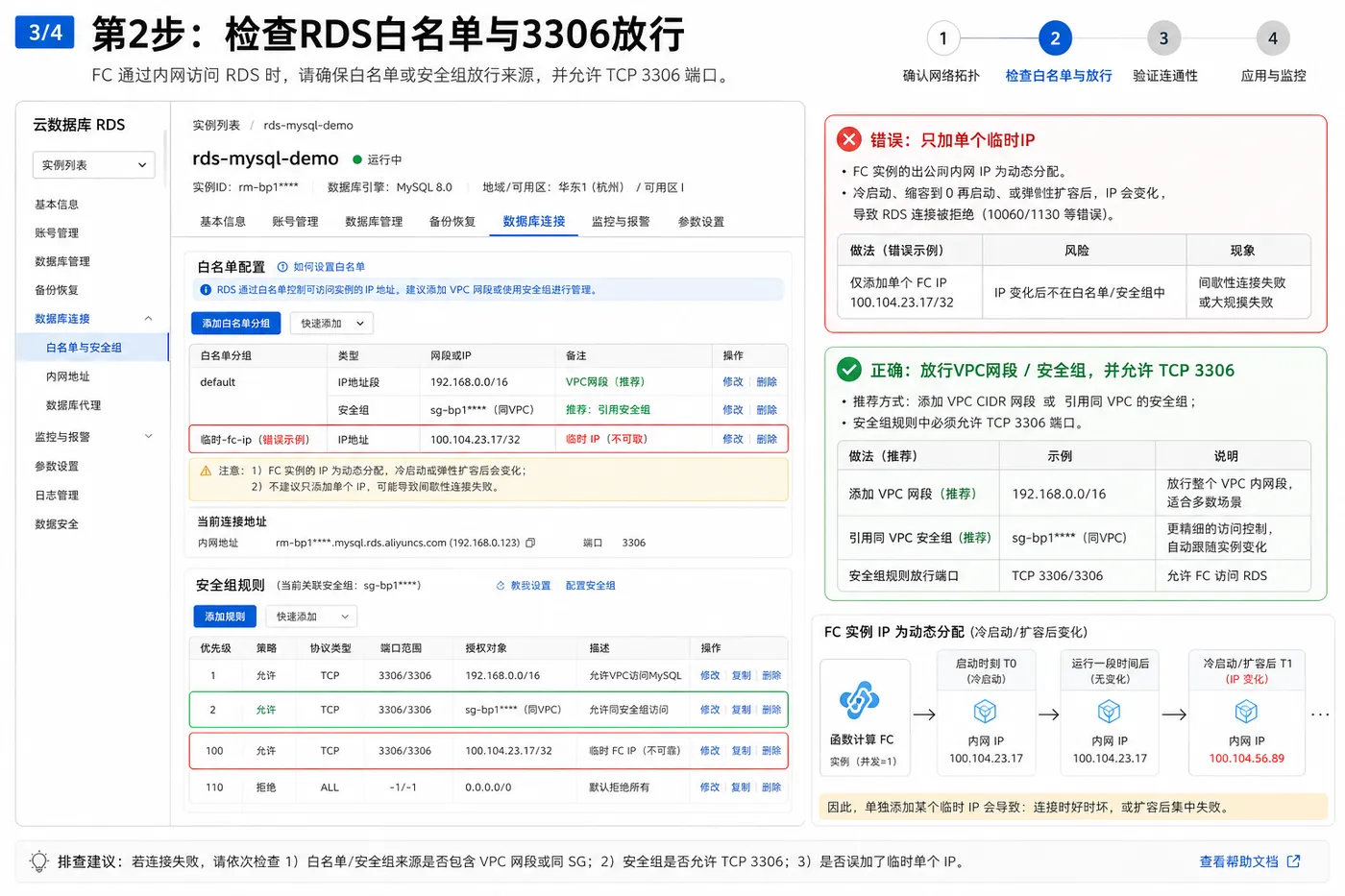Viewport: 1345px width, 896px height.
Task: Open 数据安全 in the sidebar
Action: 57,524
